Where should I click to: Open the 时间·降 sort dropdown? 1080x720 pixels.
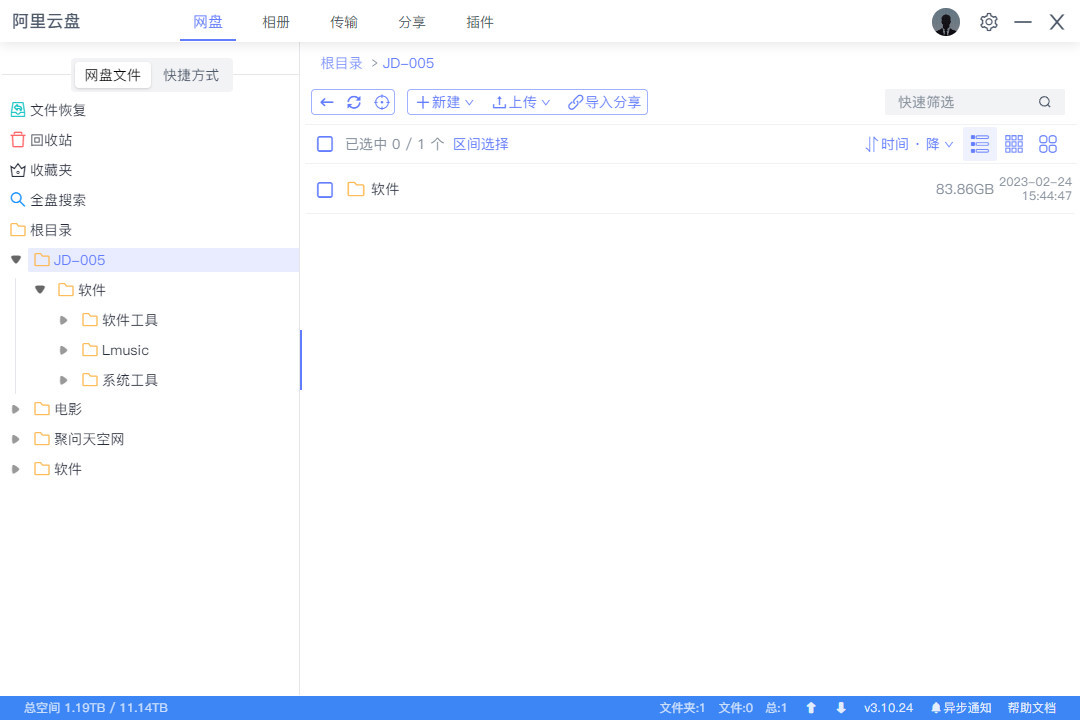tap(909, 144)
